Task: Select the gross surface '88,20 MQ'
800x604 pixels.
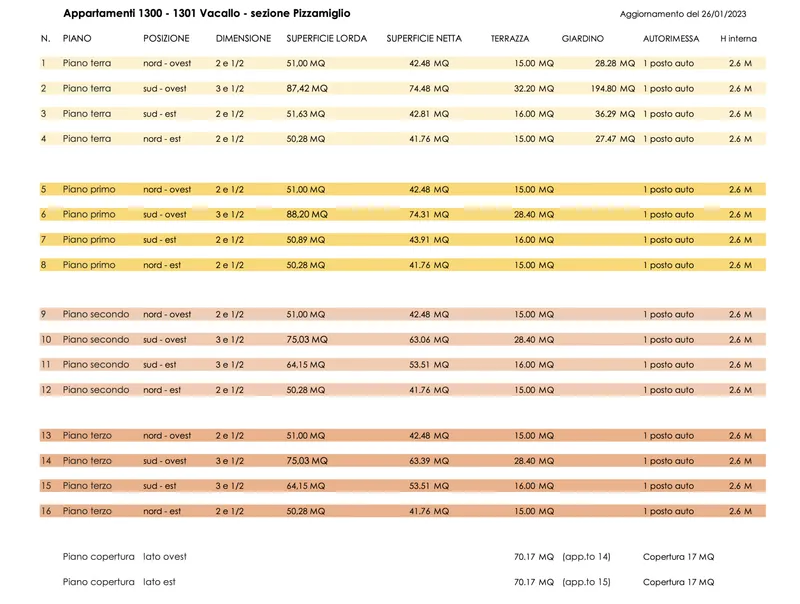Action: (307, 214)
